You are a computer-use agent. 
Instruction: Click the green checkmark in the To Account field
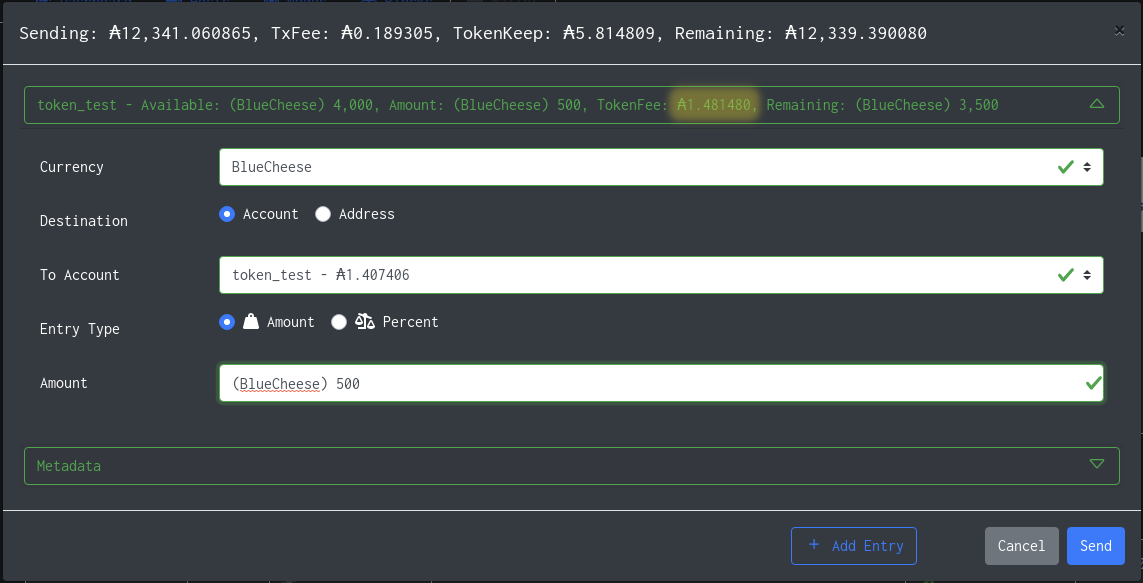click(x=1066, y=275)
